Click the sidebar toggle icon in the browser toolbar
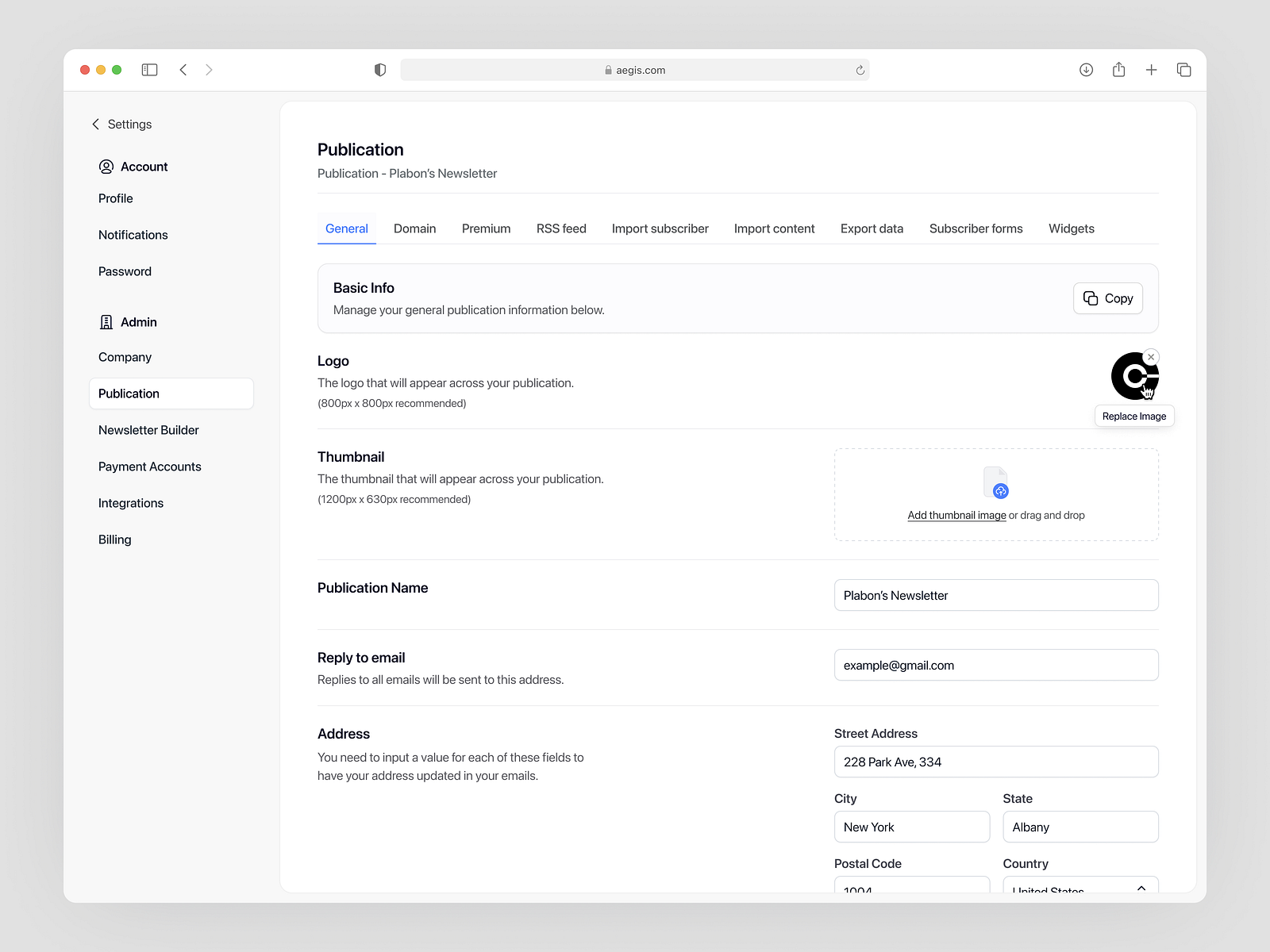 (x=149, y=70)
